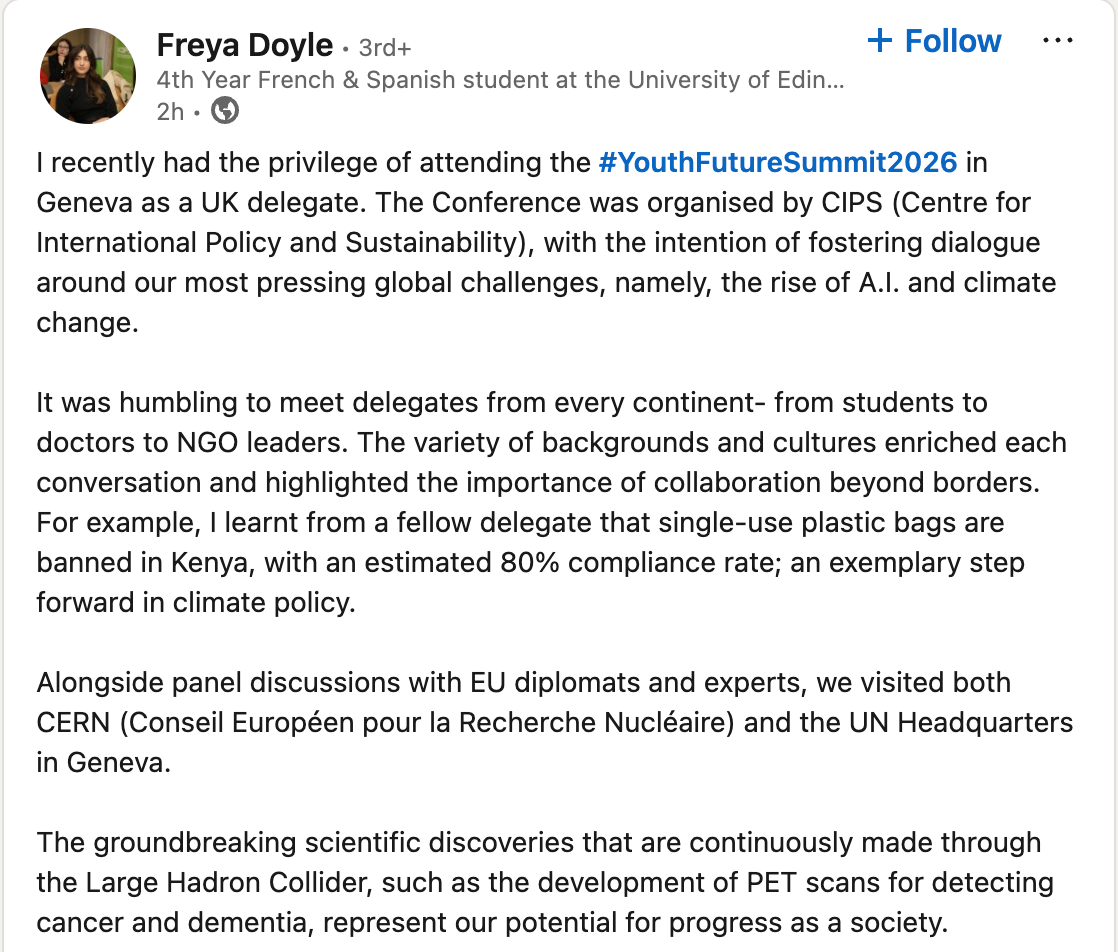Open the #YouthFutureSummit2026 hashtag link
This screenshot has height=952, width=1118.
778,161
